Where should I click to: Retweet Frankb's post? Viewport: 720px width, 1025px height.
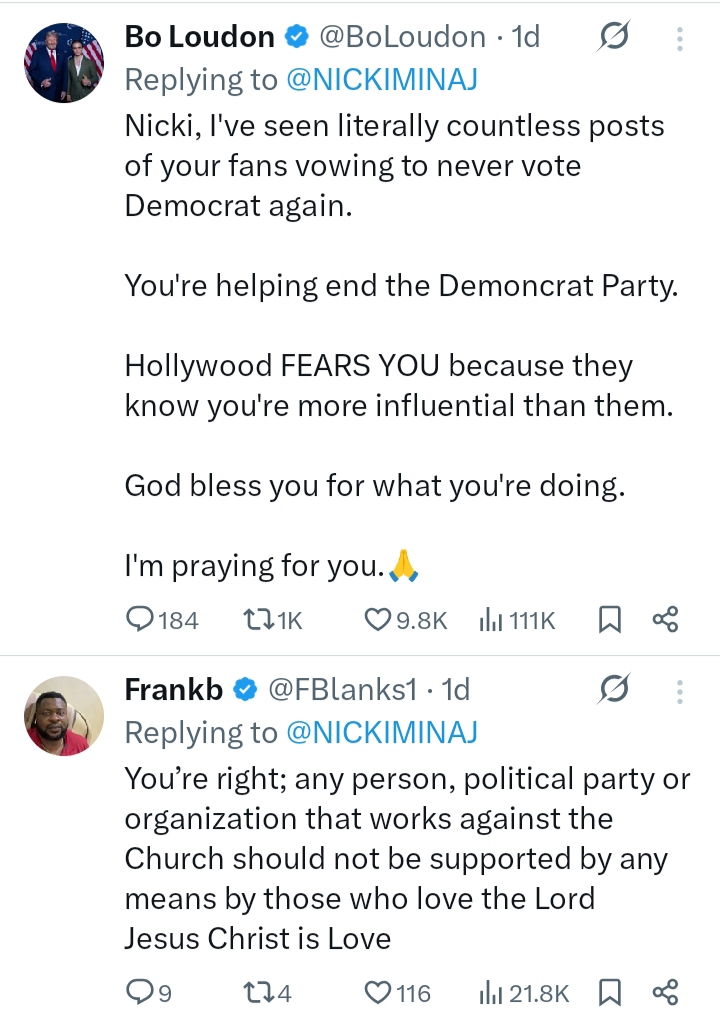[267, 994]
